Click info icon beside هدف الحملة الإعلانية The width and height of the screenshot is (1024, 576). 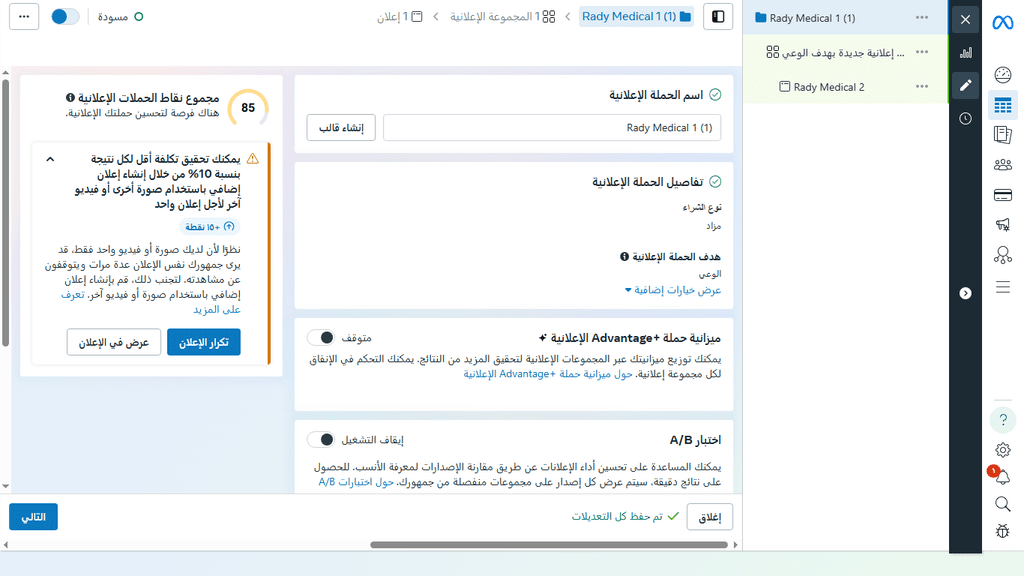624,257
